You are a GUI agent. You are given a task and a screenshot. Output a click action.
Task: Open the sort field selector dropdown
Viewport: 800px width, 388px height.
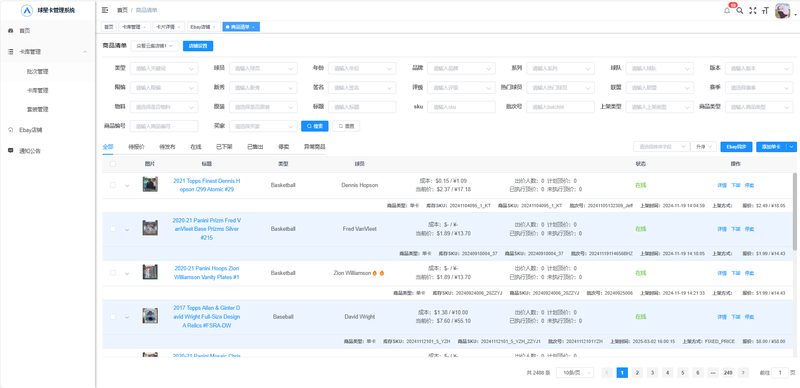tap(662, 147)
